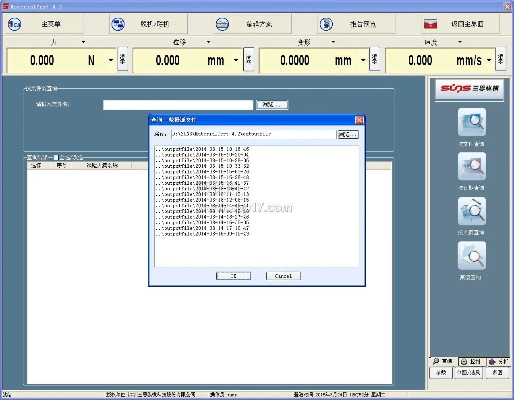Open the report preview toolbar button with the round white icon
This screenshot has width=514, height=400.
coord(356,24)
